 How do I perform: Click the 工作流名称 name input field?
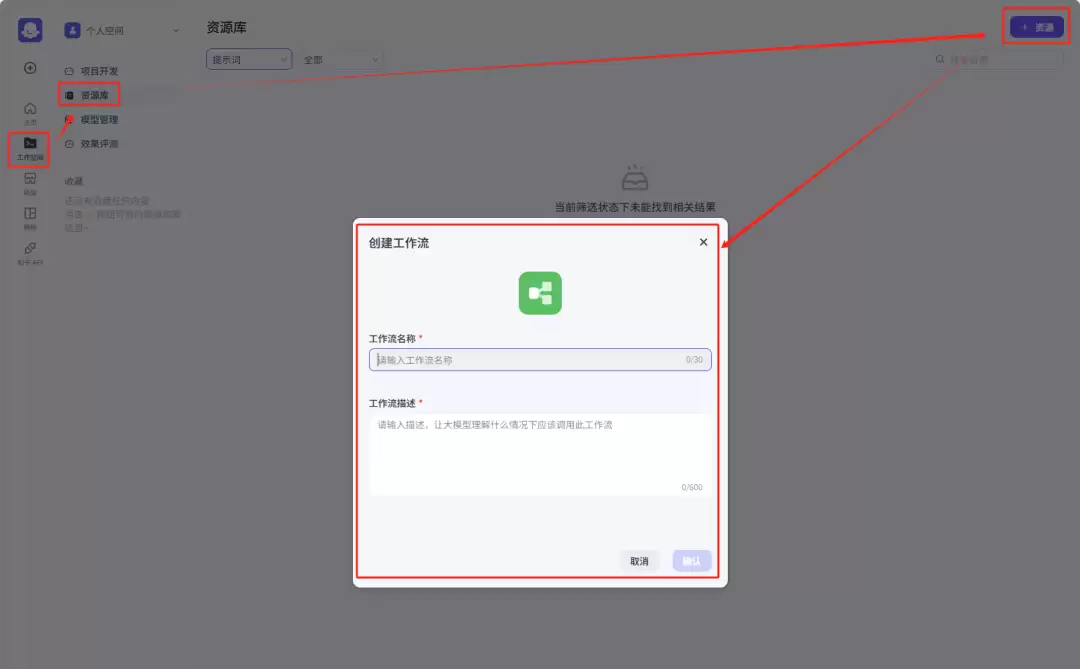pyautogui.click(x=540, y=359)
